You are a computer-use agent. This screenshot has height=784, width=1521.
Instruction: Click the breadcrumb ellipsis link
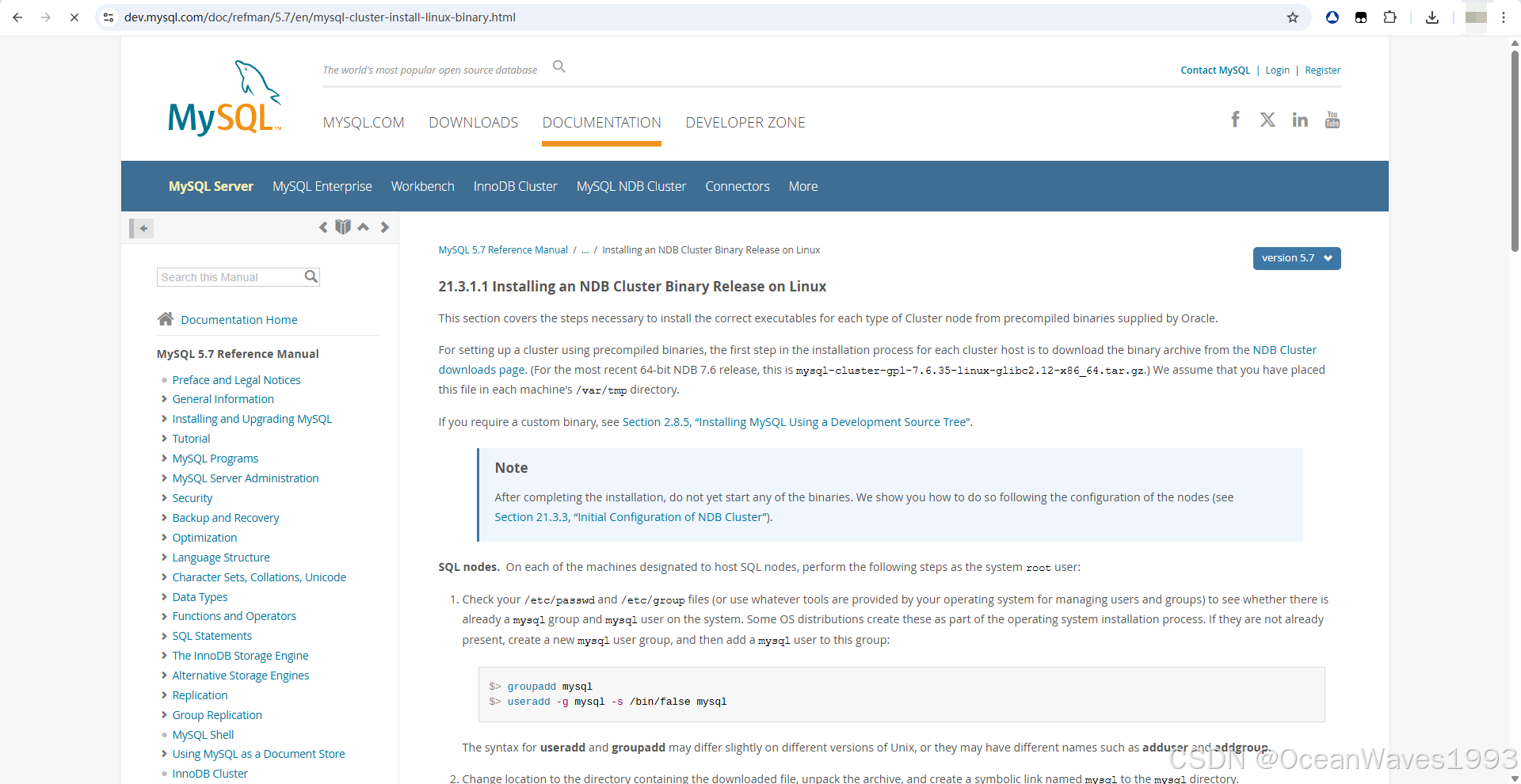[x=585, y=250]
